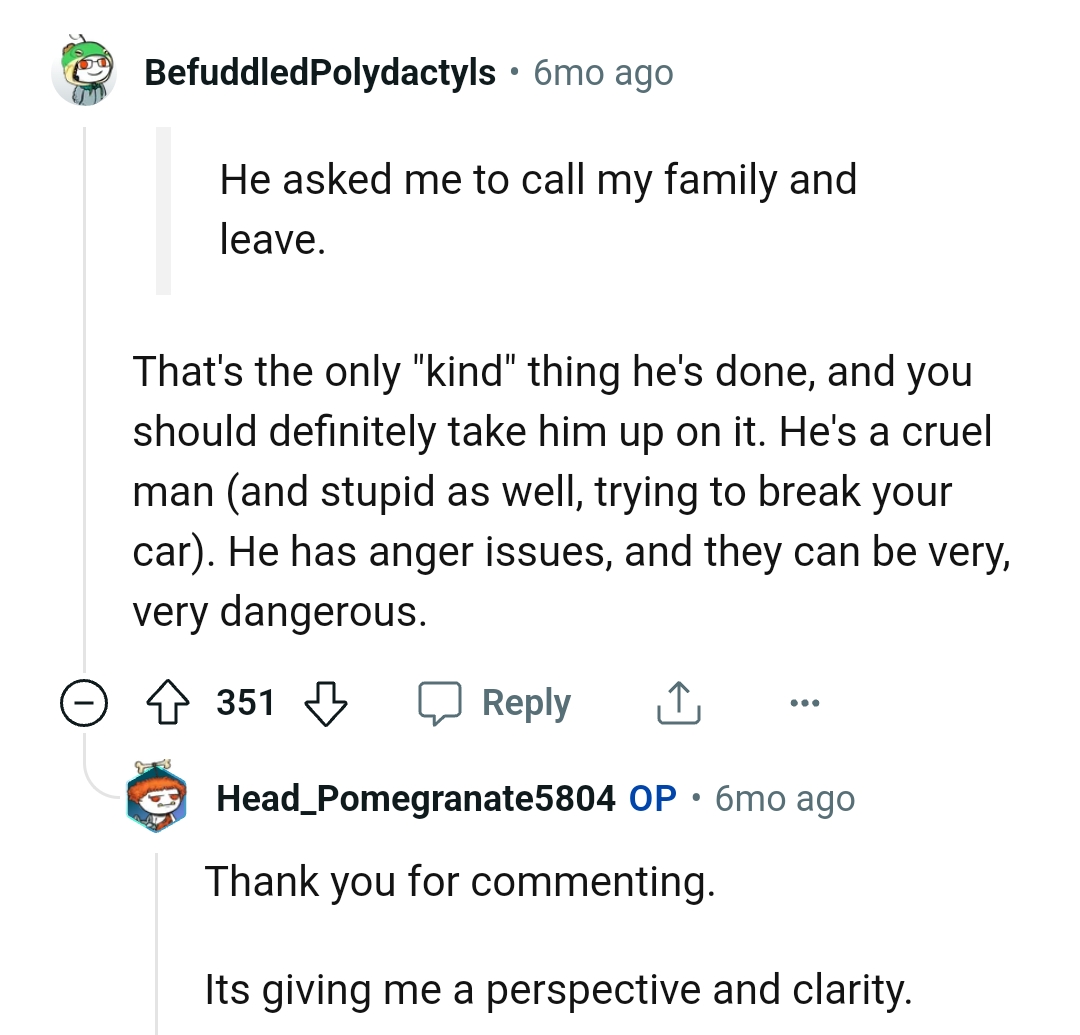The height and width of the screenshot is (1035, 1080).
Task: Open the Reply speech bubble icon
Action: [443, 702]
